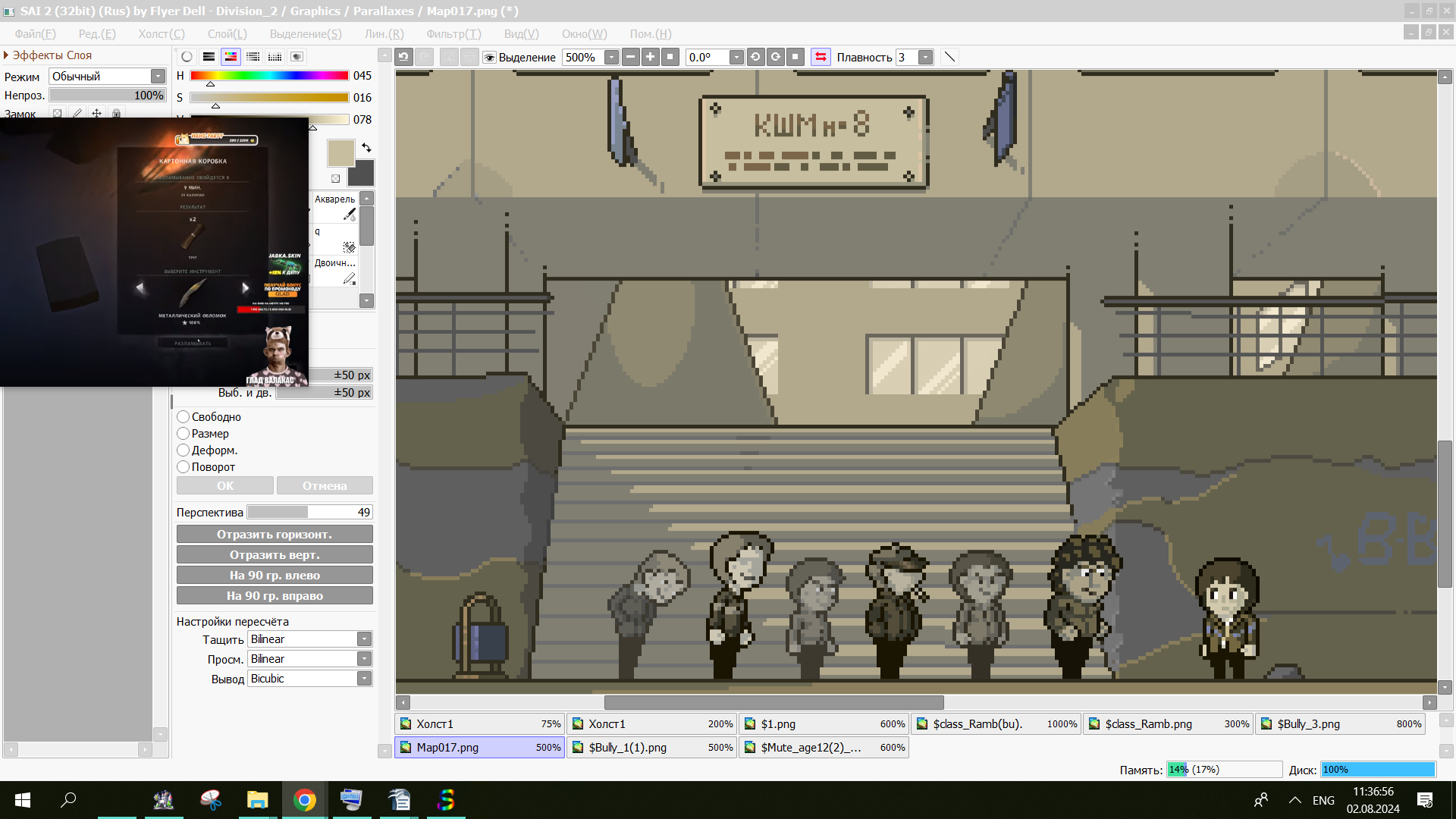Select the Поворот radio option
Image resolution: width=1456 pixels, height=819 pixels.
click(184, 467)
